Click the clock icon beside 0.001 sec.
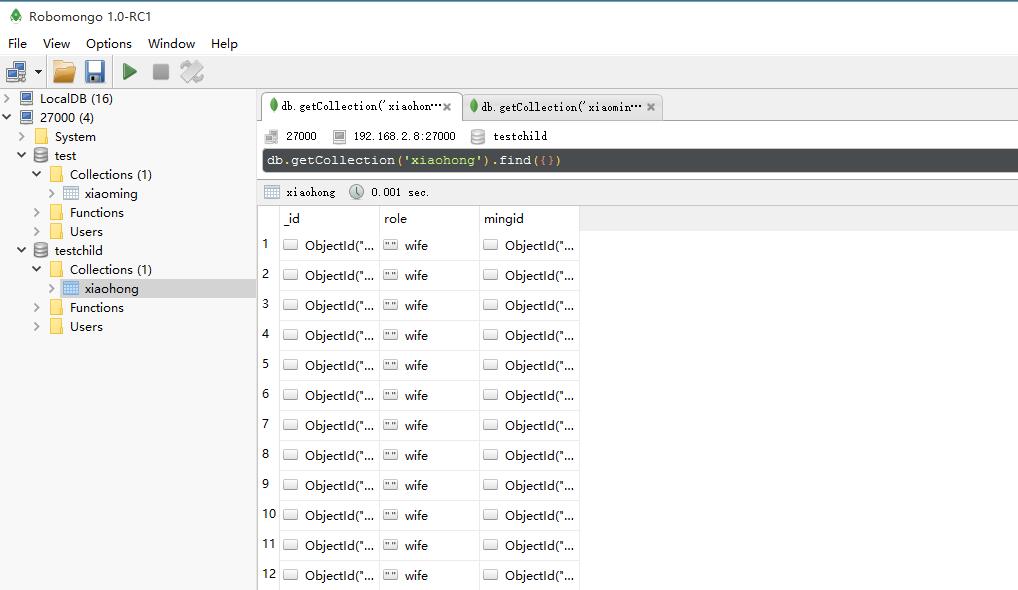Screen dimensions: 1018x590 click(356, 192)
